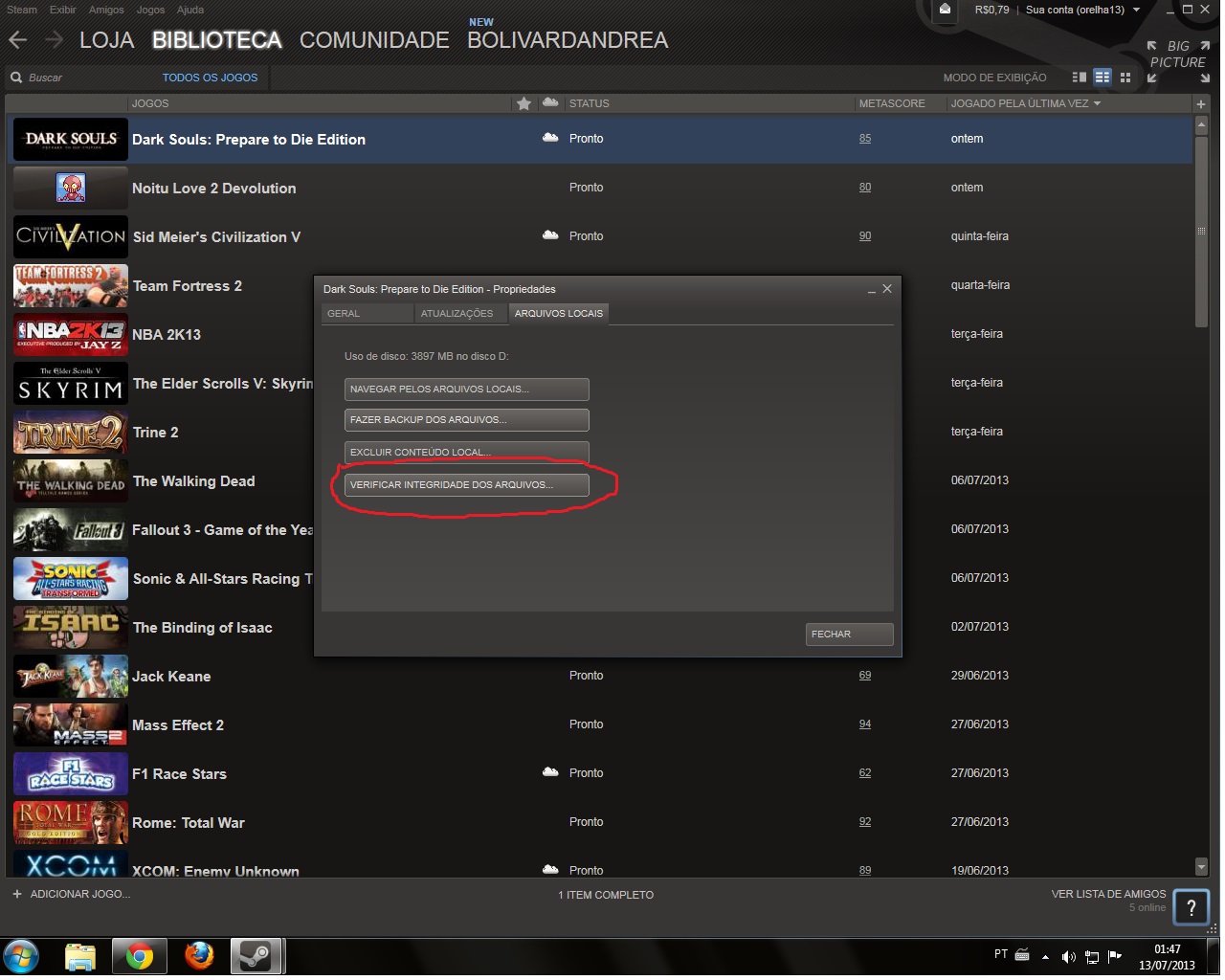Screen dimensions: 1225x980
Task: Click the Buscar search field
Action: click(81, 78)
